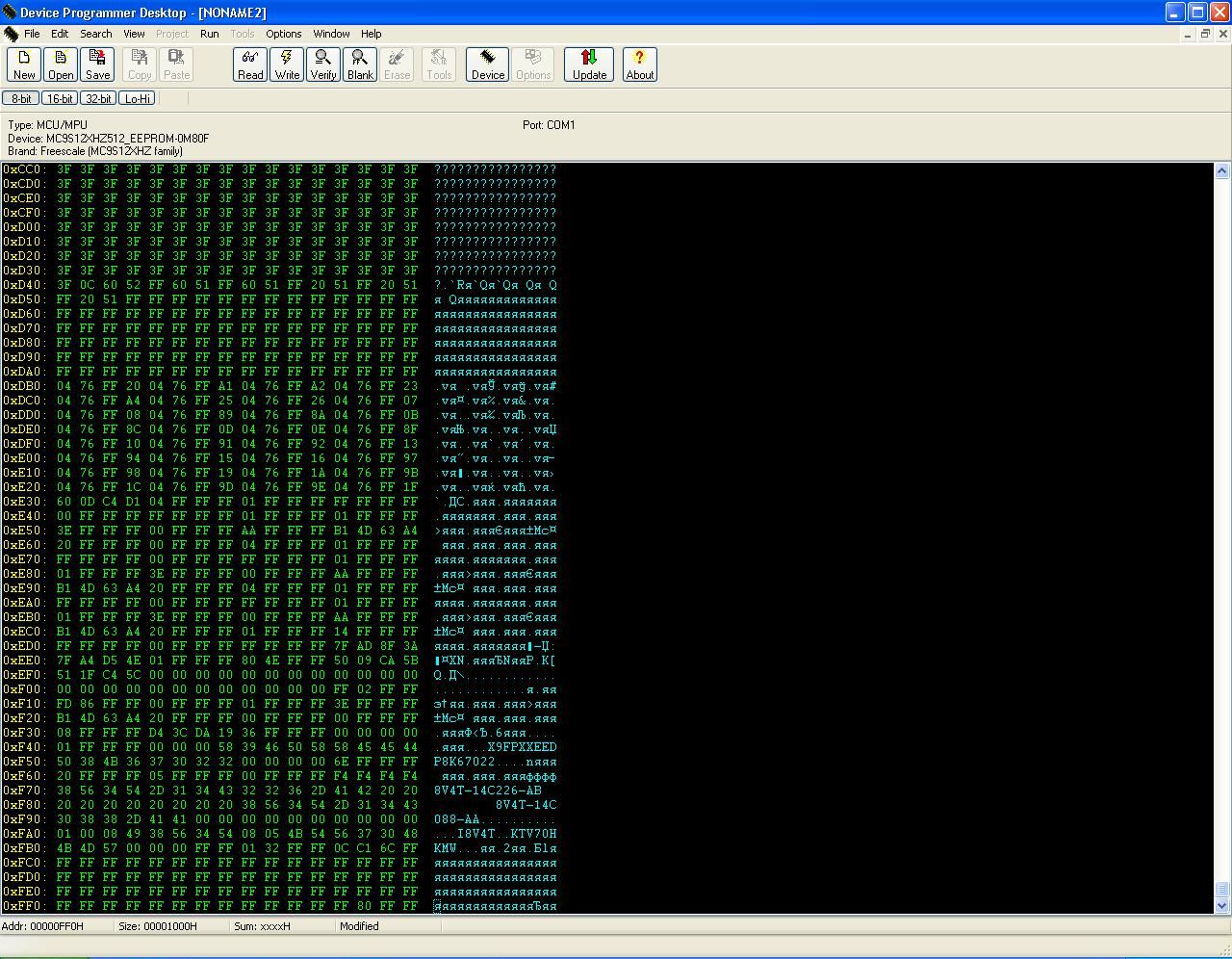The height and width of the screenshot is (959, 1232).
Task: Click the scroll-up arrow of hex view
Action: pos(1221,170)
